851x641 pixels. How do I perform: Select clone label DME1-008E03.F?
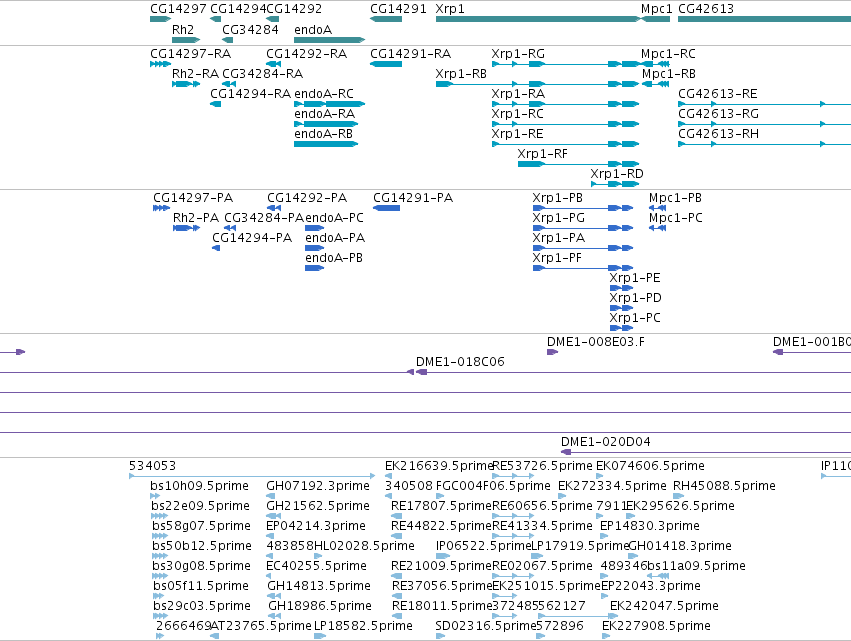point(595,343)
